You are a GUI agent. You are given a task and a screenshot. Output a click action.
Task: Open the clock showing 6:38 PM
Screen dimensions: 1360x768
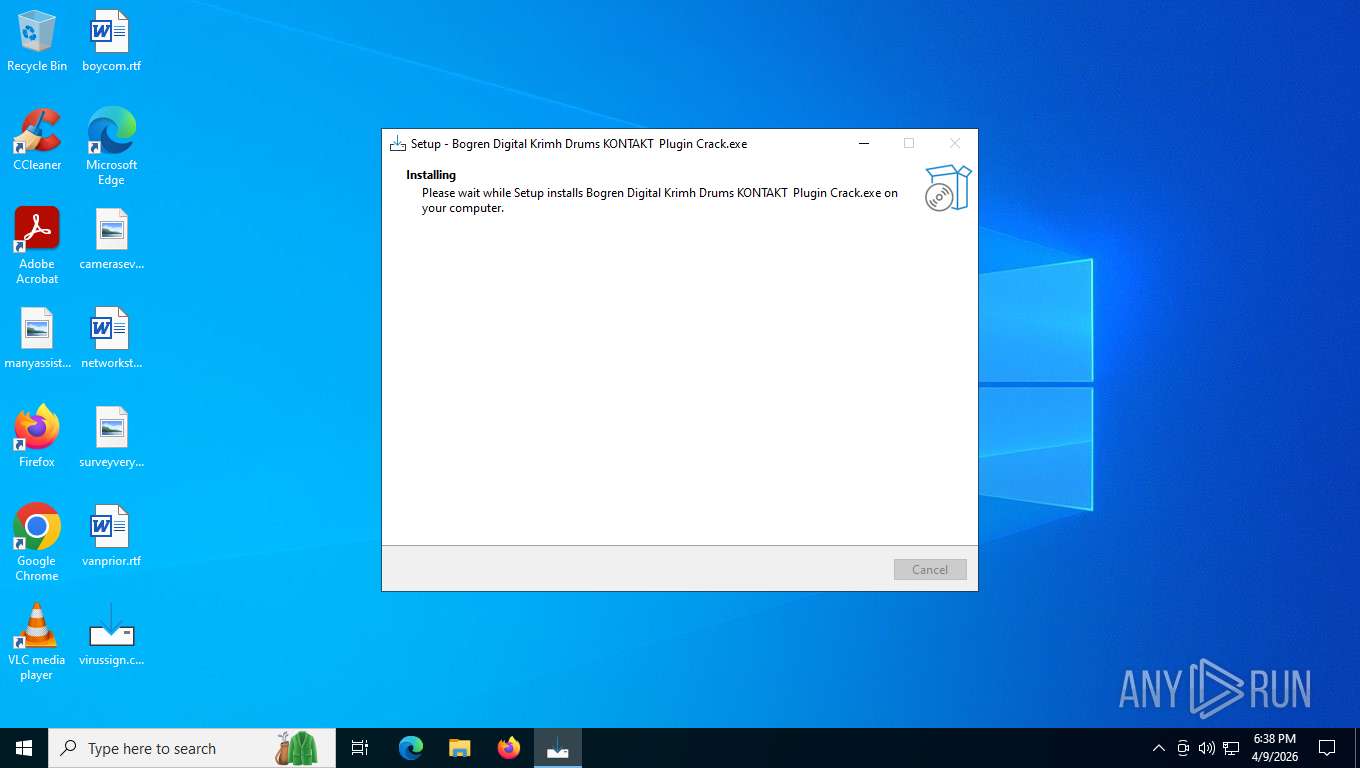tap(1275, 748)
